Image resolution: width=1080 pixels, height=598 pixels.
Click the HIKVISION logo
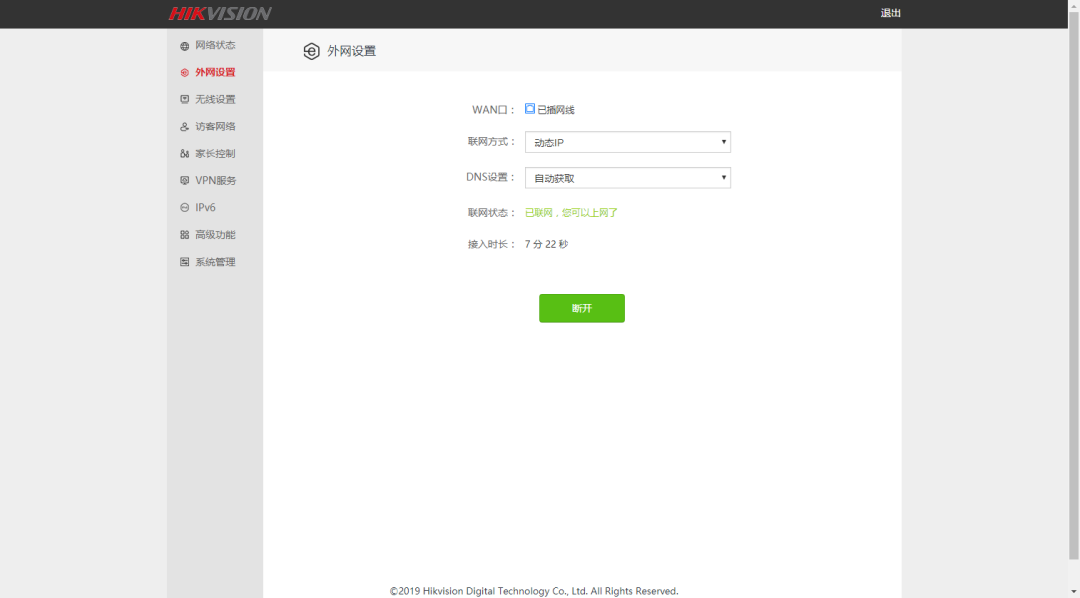220,14
